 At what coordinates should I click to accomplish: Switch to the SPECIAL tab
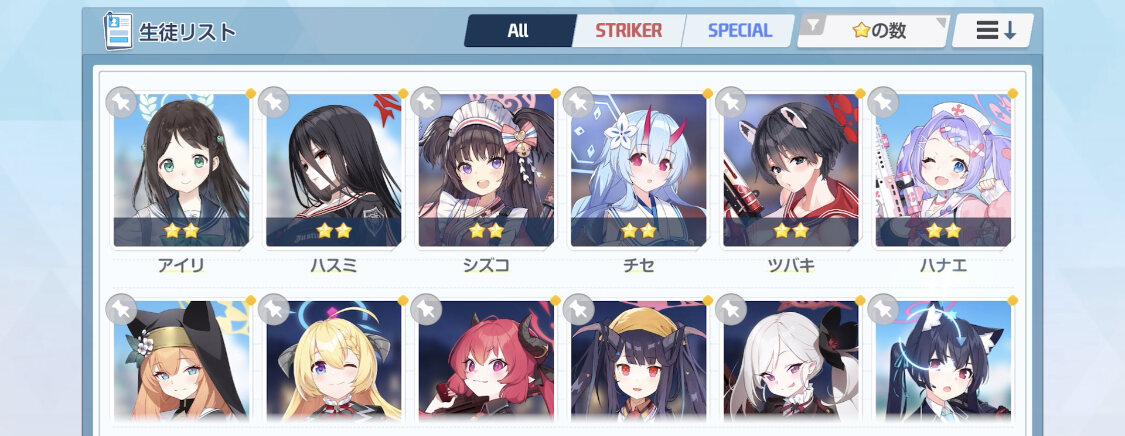(740, 31)
